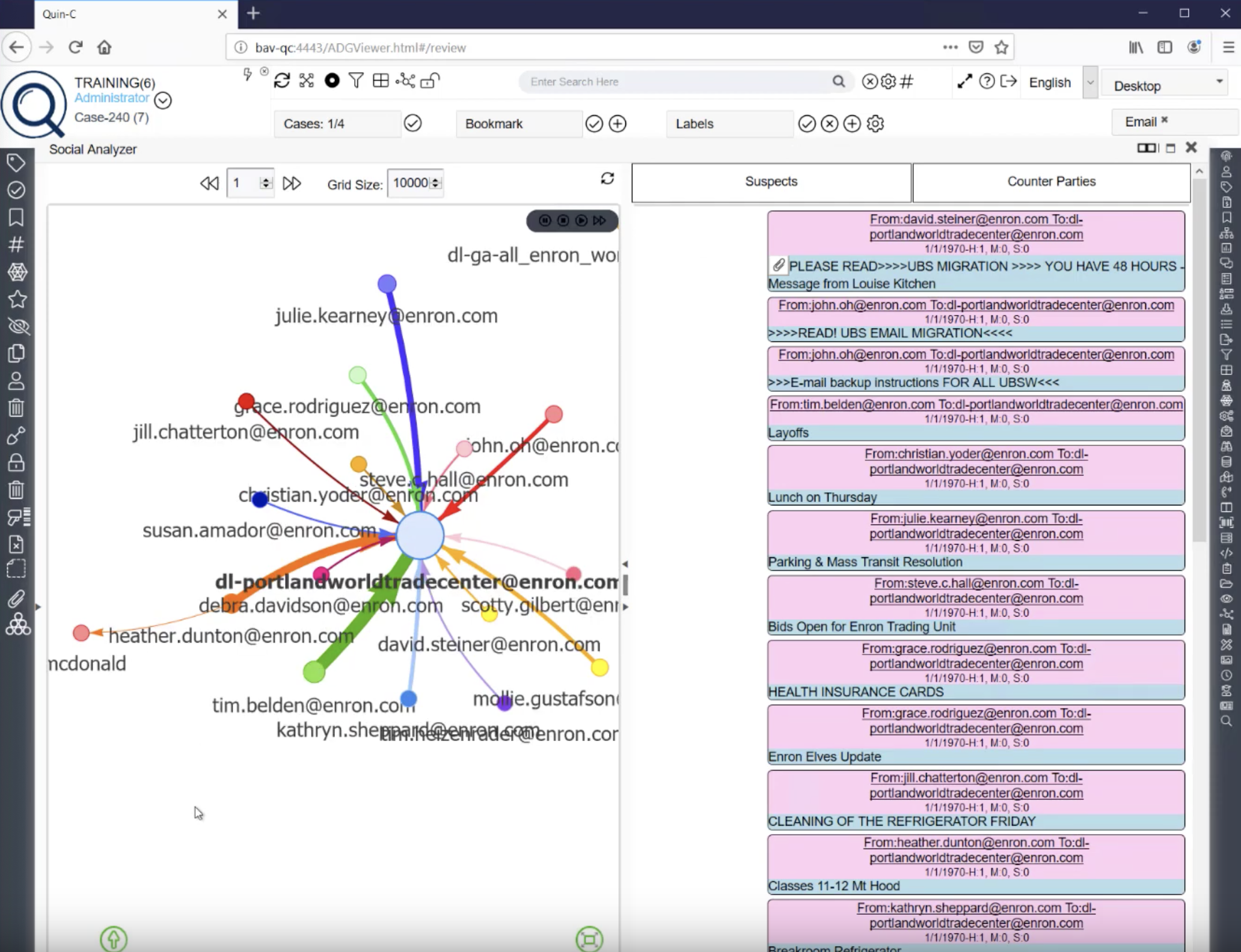Switch to the Counter Parties tab
The image size is (1241, 952).
tap(1051, 182)
